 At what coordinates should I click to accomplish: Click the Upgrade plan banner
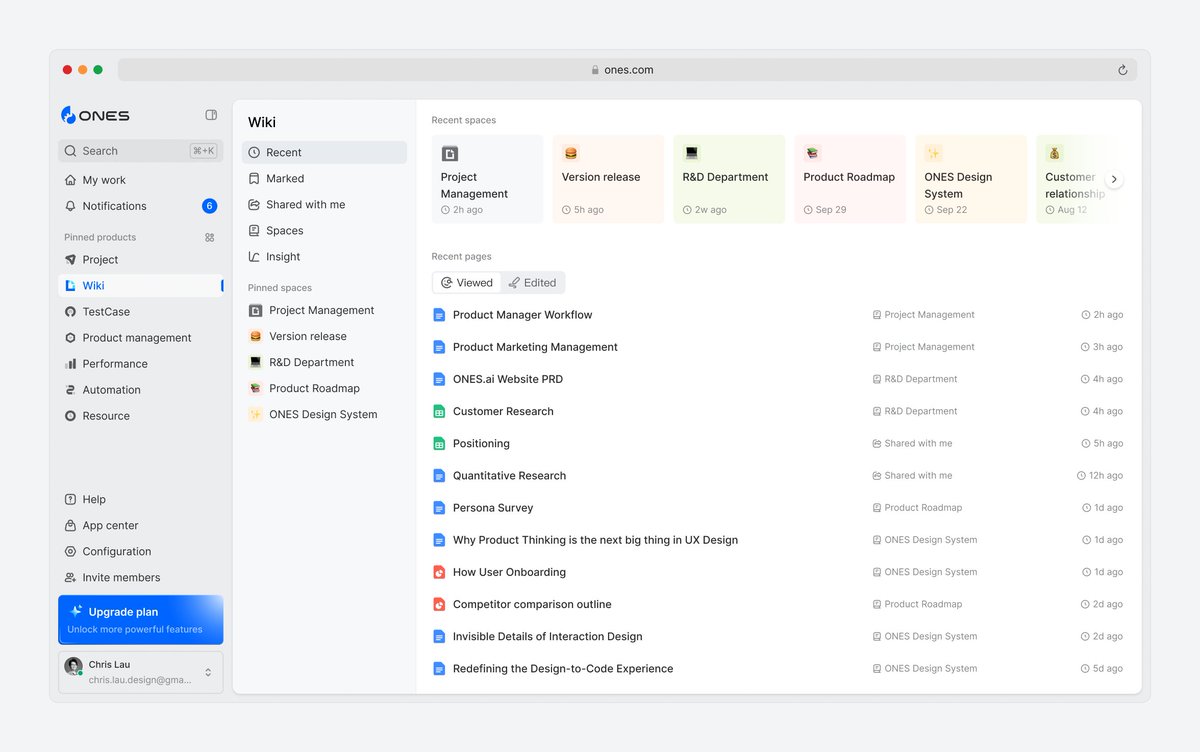[141, 620]
